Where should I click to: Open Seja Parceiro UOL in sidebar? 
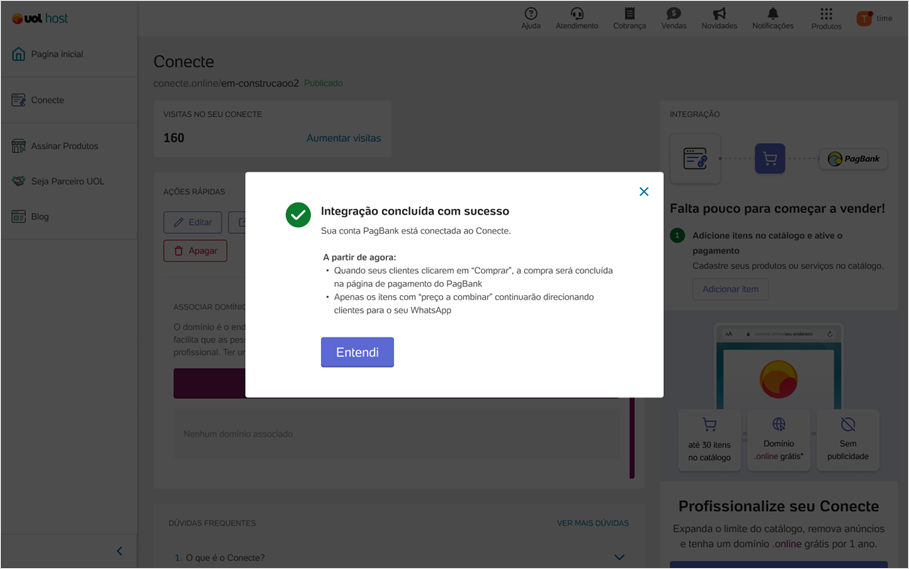(67, 181)
